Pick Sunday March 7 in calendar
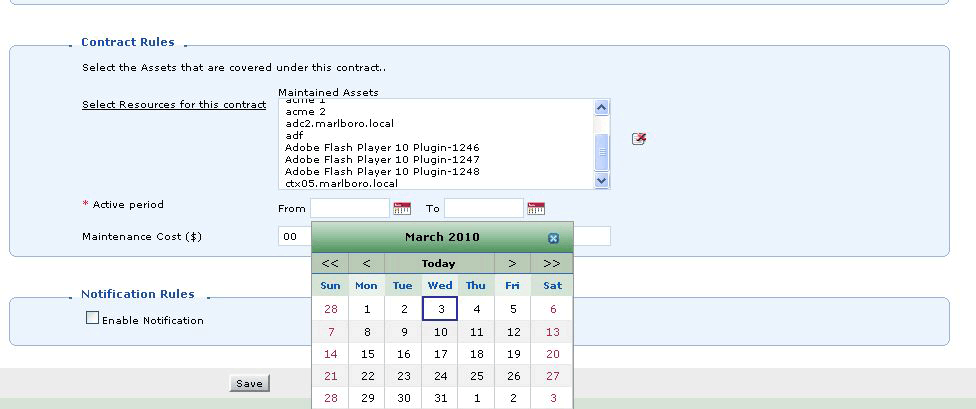The height and width of the screenshot is (409, 976). [x=331, y=332]
